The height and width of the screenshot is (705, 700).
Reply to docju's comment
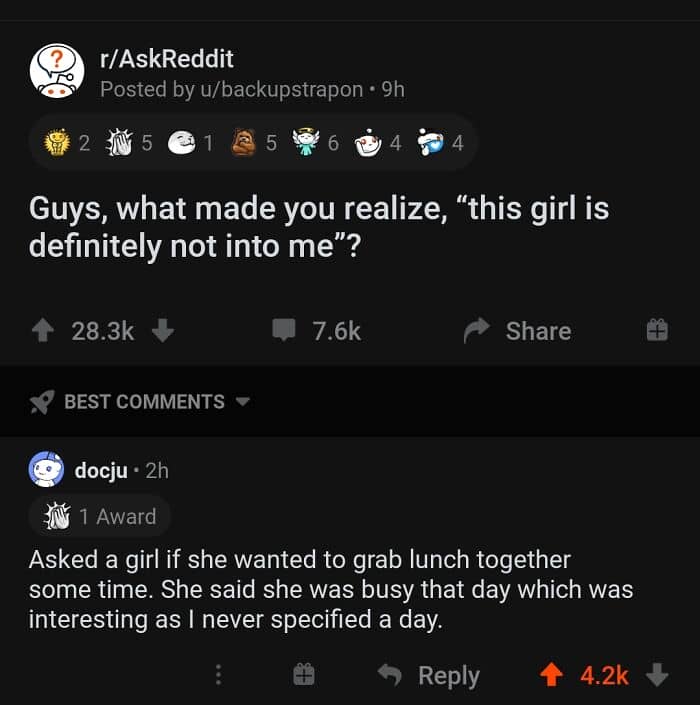429,676
